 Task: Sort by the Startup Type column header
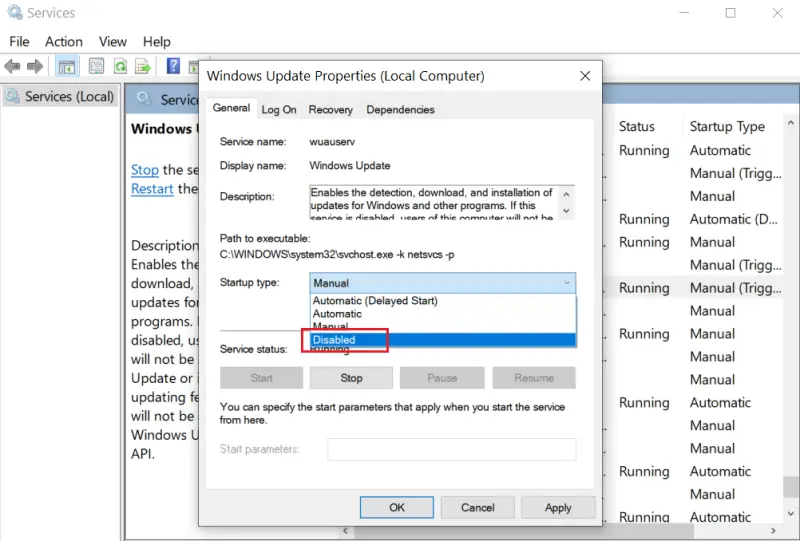(x=727, y=127)
